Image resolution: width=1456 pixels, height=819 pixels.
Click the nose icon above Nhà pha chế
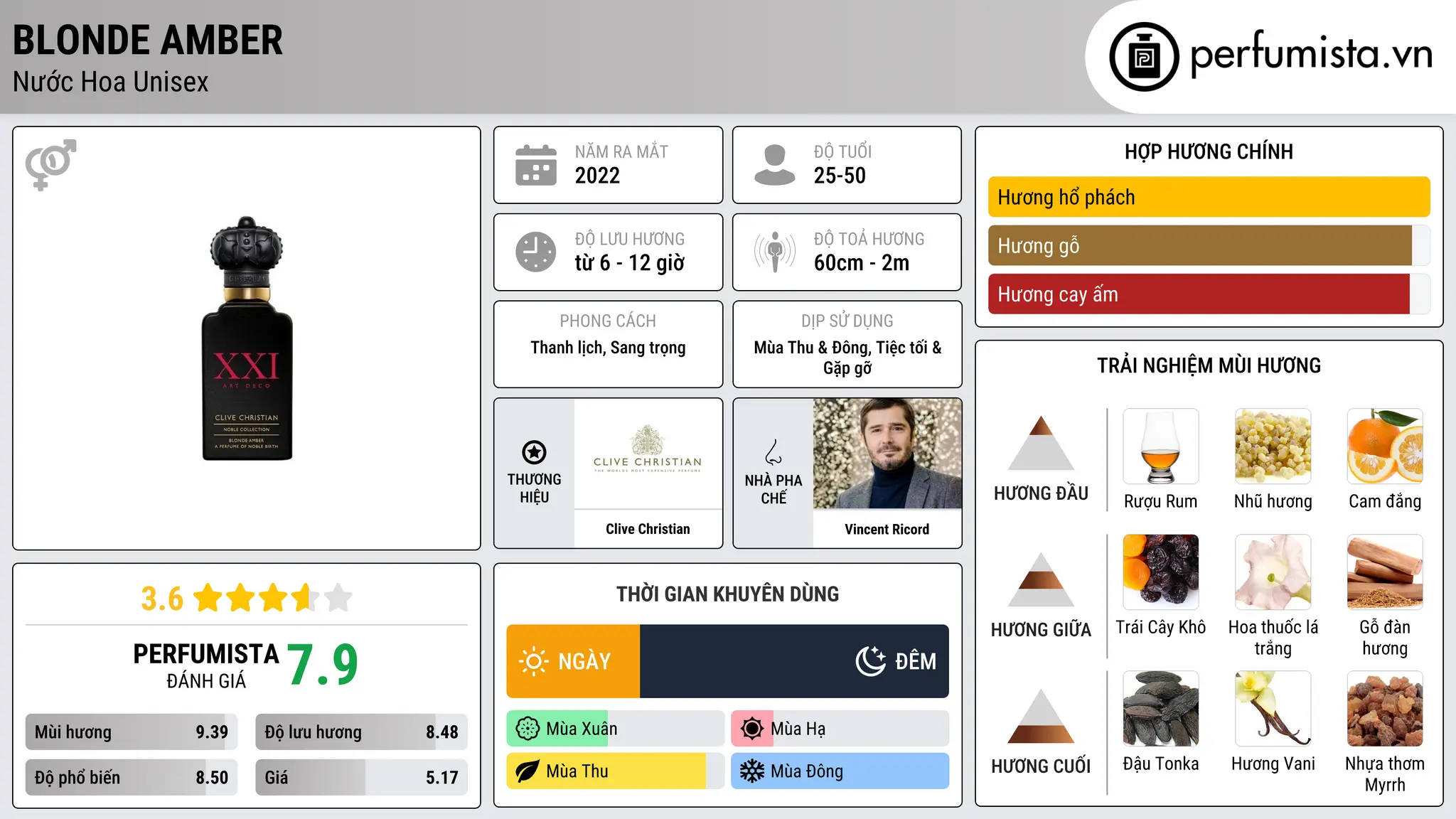click(x=773, y=452)
